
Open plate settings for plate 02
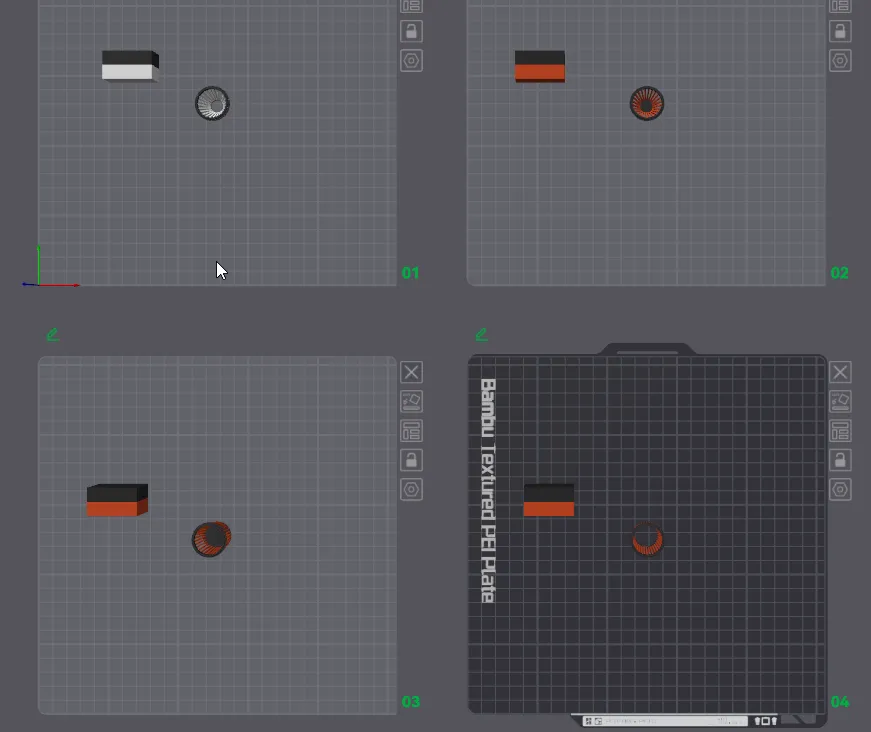[840, 61]
